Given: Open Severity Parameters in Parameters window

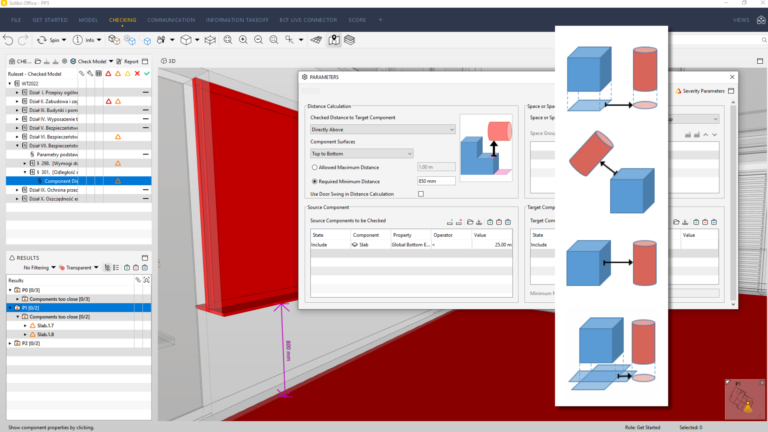Looking at the screenshot, I should [x=700, y=91].
